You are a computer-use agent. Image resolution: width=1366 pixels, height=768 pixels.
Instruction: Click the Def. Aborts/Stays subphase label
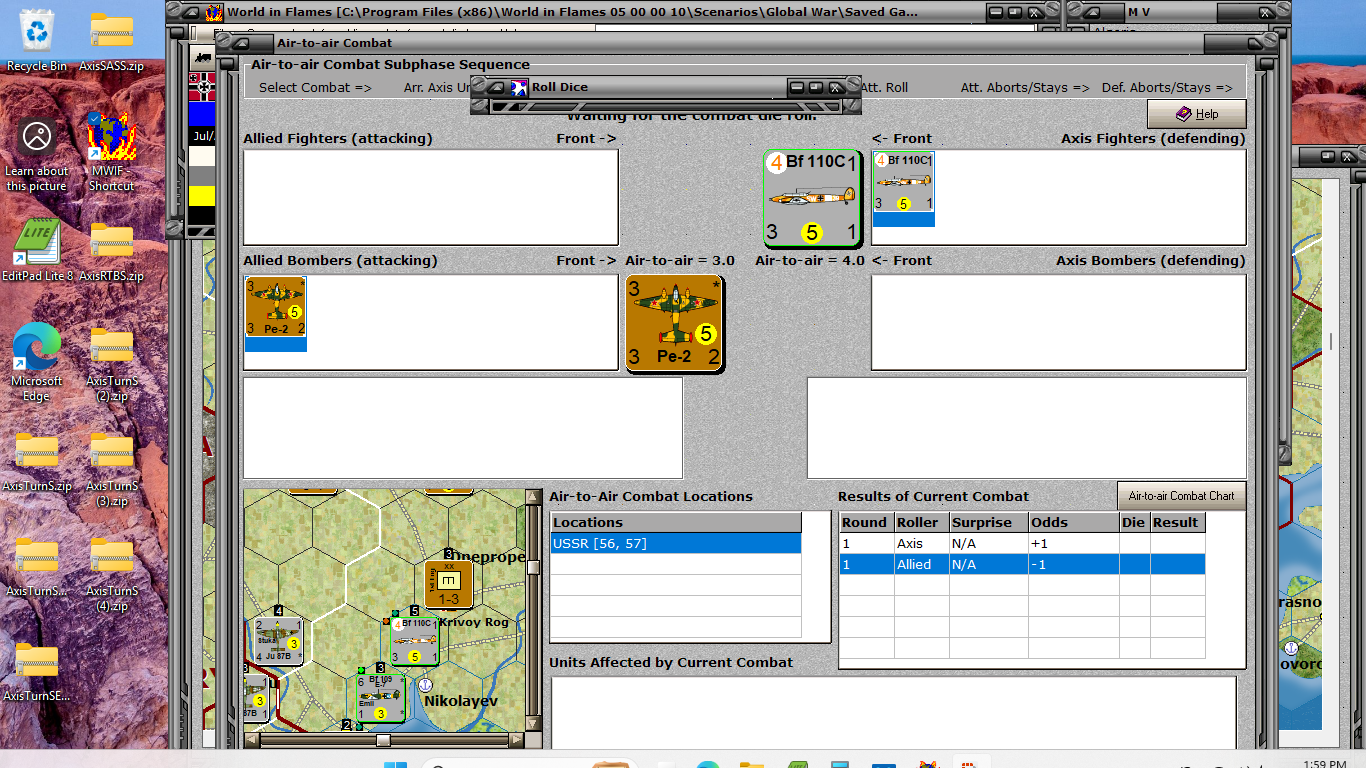click(1167, 87)
